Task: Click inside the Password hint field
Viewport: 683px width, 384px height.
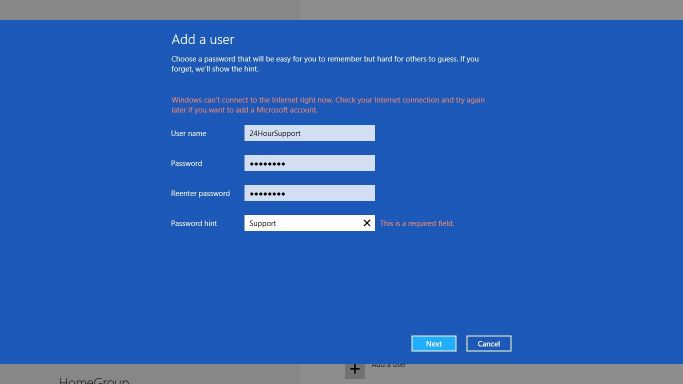Action: click(x=303, y=223)
